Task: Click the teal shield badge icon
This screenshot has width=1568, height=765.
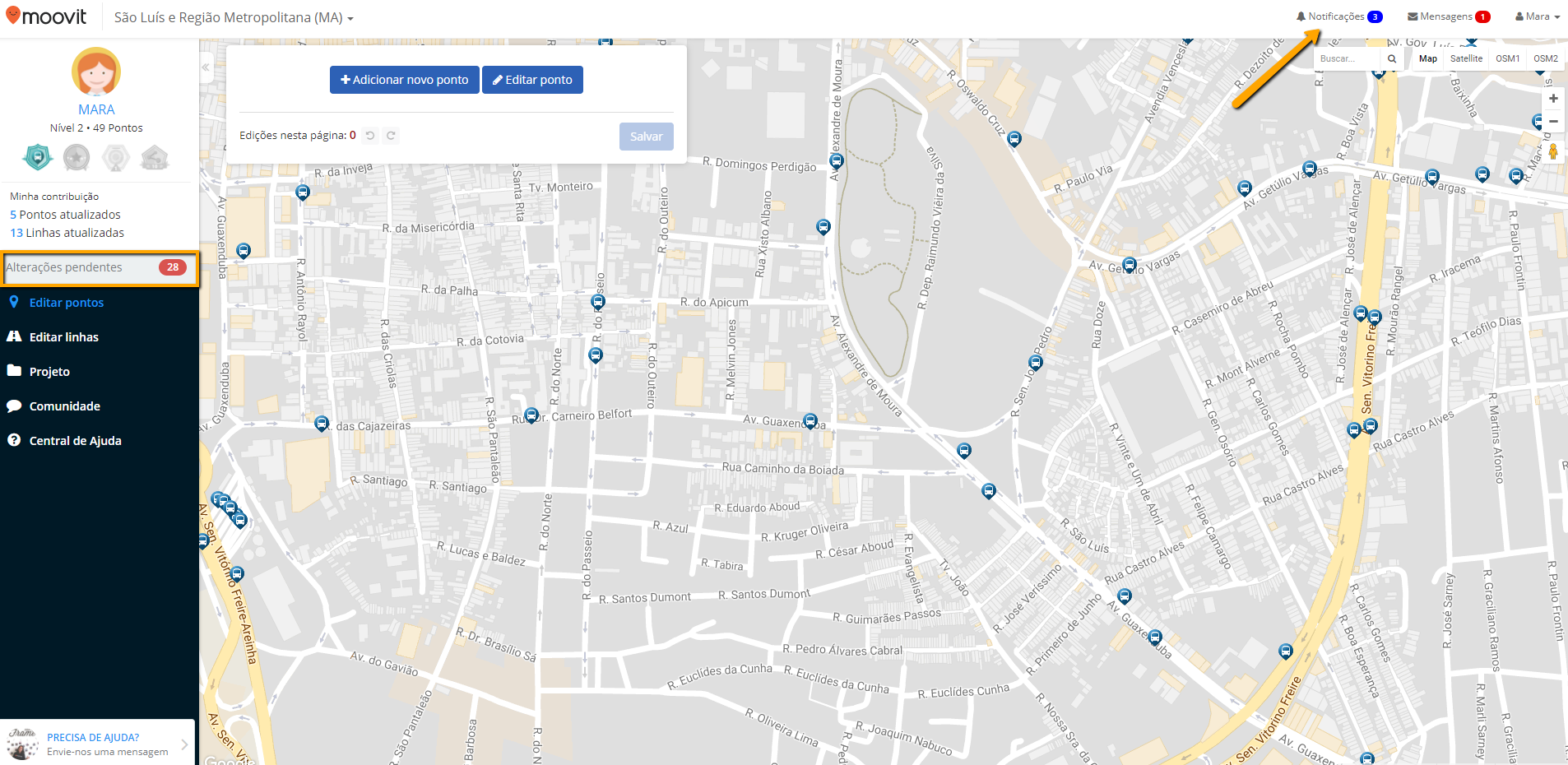Action: [37, 157]
